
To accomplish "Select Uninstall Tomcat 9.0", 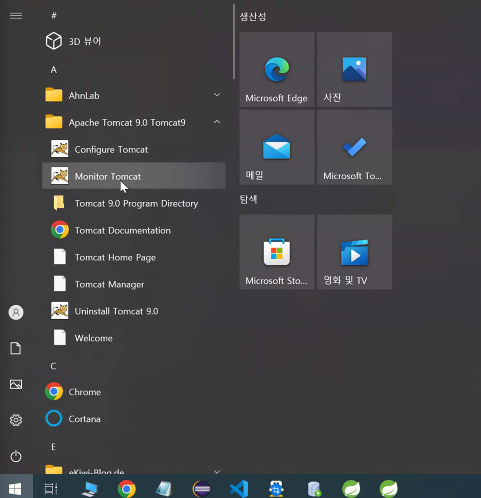I will pos(134,311).
